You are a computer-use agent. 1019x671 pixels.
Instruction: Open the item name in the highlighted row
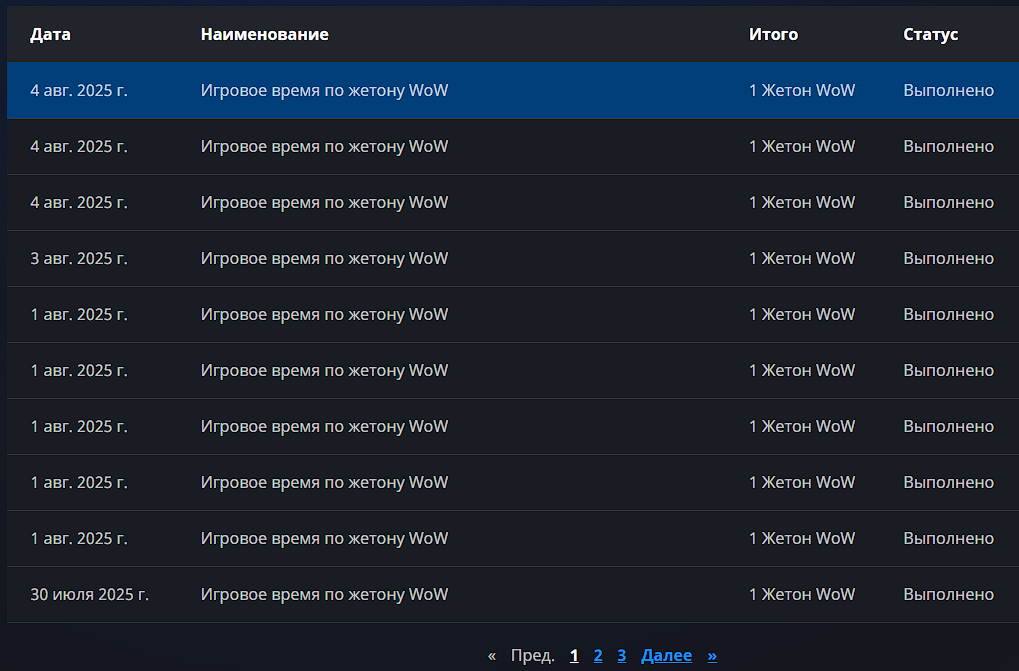coord(324,90)
